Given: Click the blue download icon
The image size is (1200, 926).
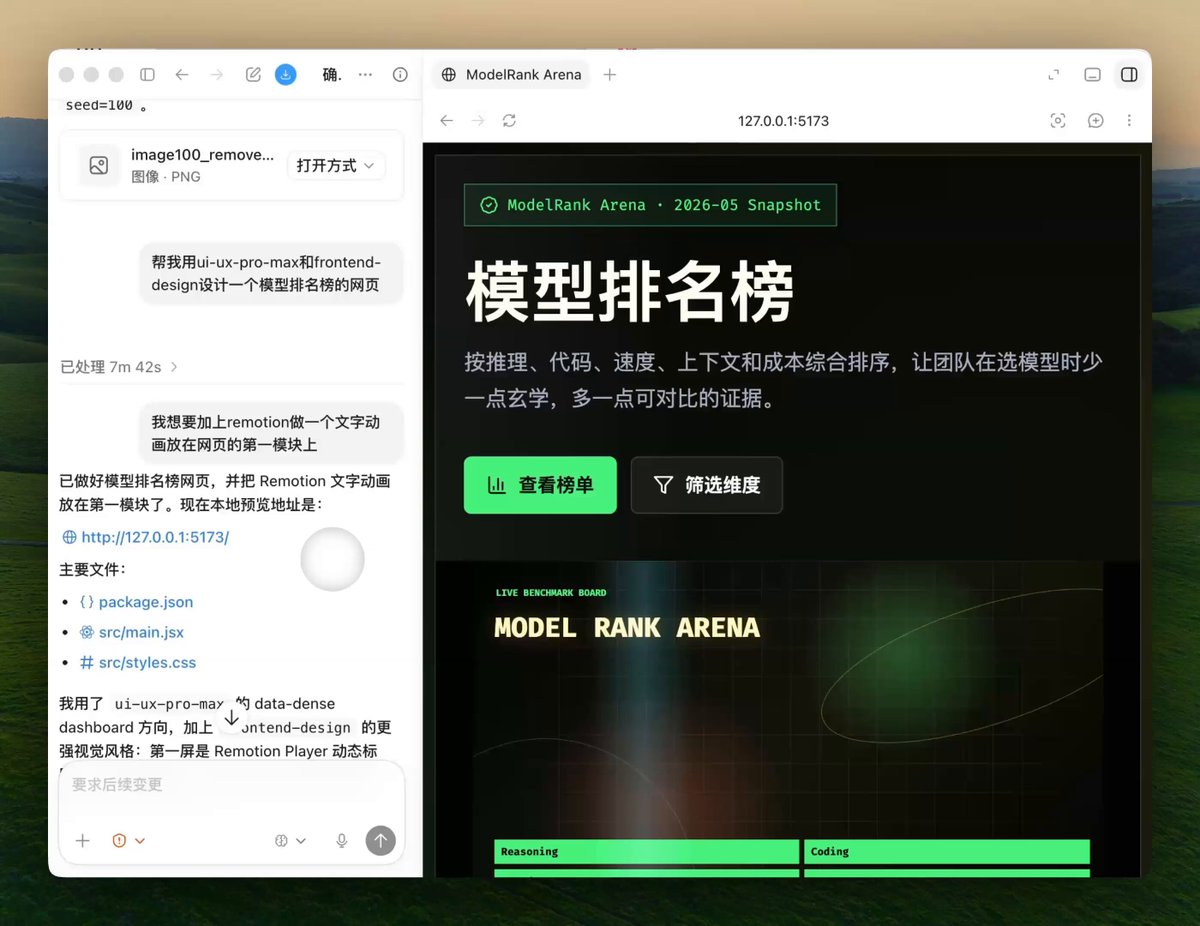Looking at the screenshot, I should (286, 75).
